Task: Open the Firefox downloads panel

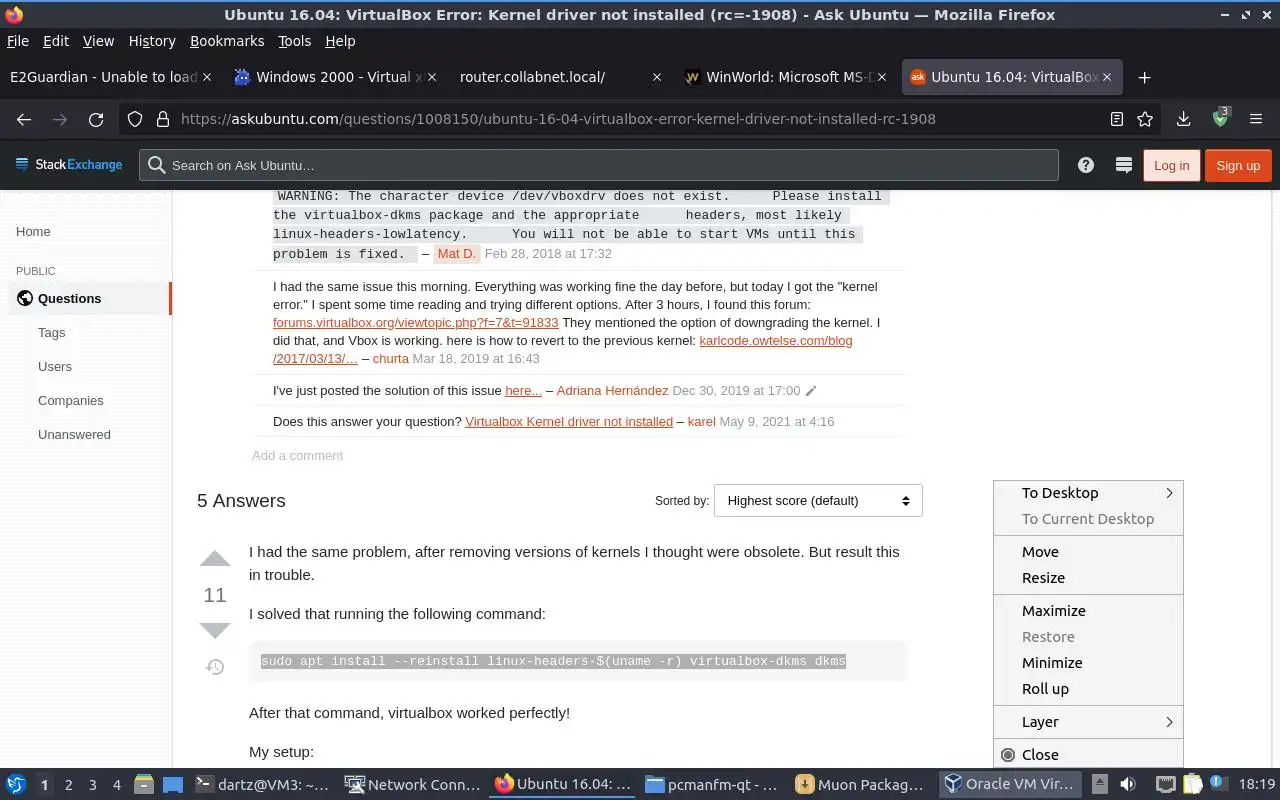Action: pos(1183,119)
